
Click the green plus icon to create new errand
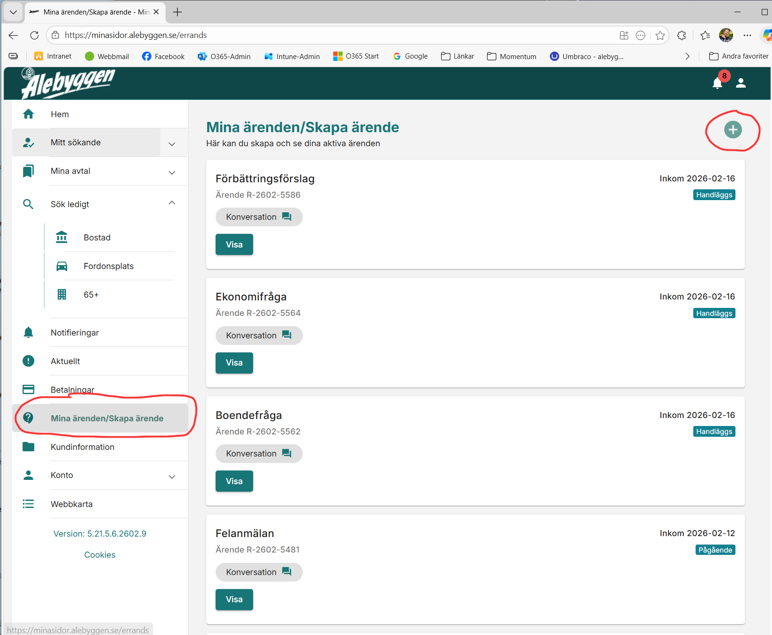pyautogui.click(x=733, y=130)
